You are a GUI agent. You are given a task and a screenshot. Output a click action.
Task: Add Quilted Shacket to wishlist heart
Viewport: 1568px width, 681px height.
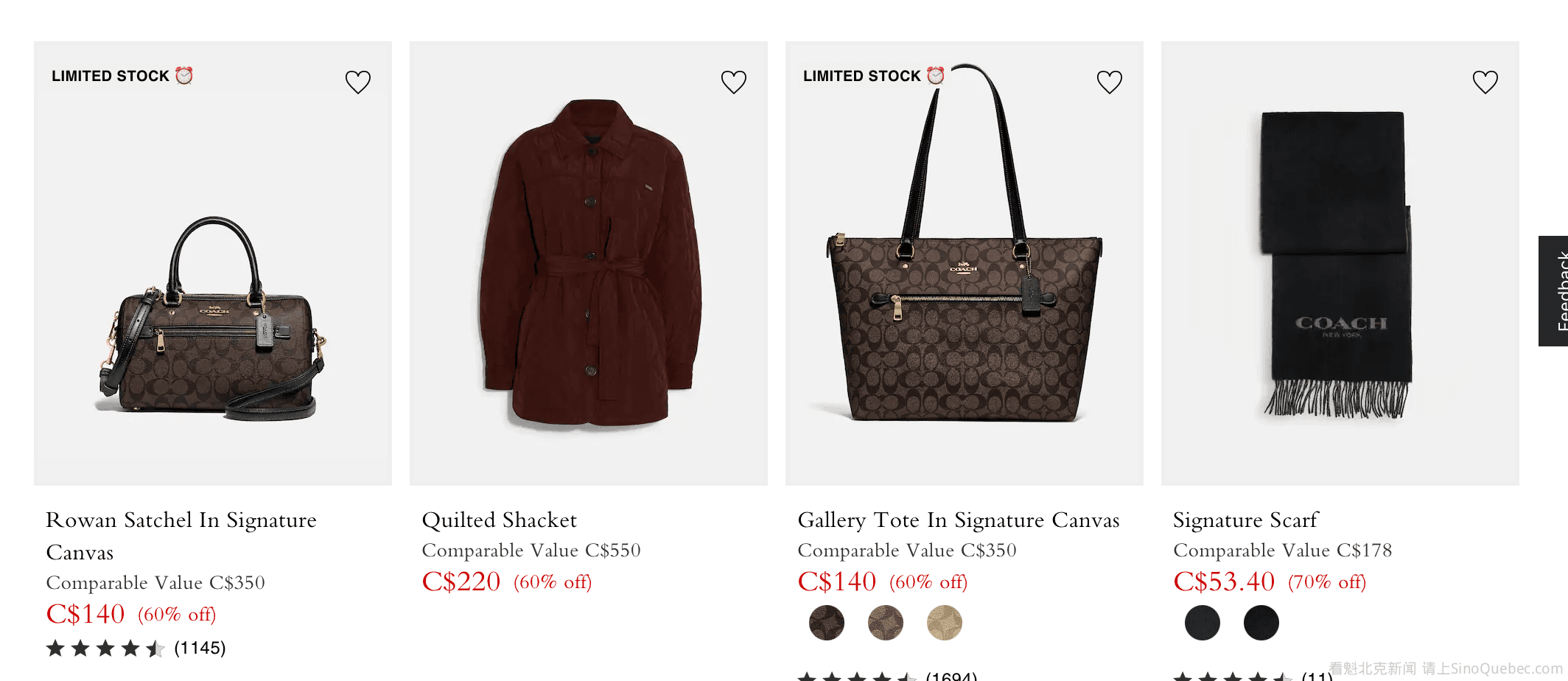tap(734, 82)
